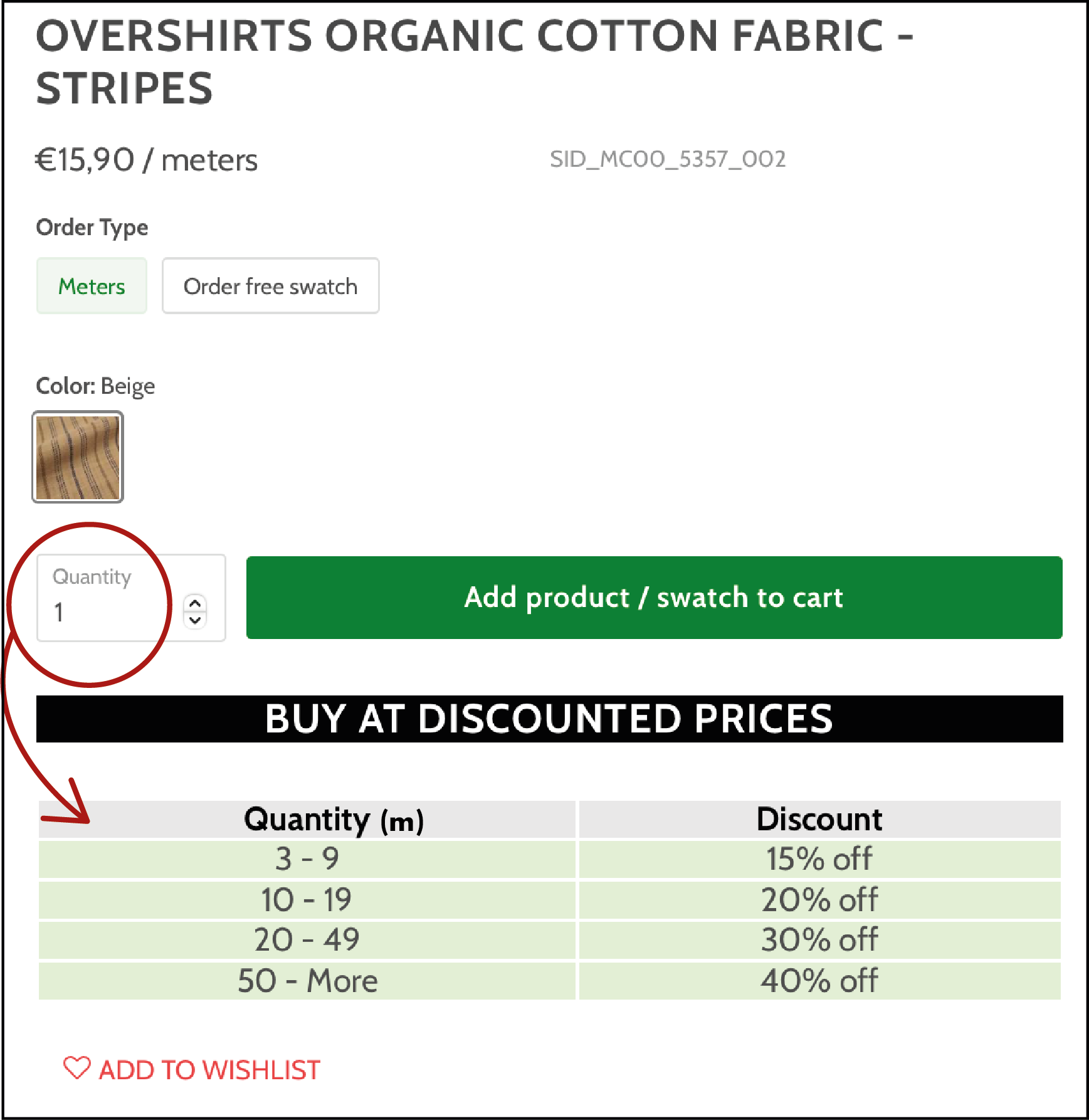This screenshot has height=1120, width=1089.
Task: Click the 3 - 9 quantity row
Action: tap(307, 859)
